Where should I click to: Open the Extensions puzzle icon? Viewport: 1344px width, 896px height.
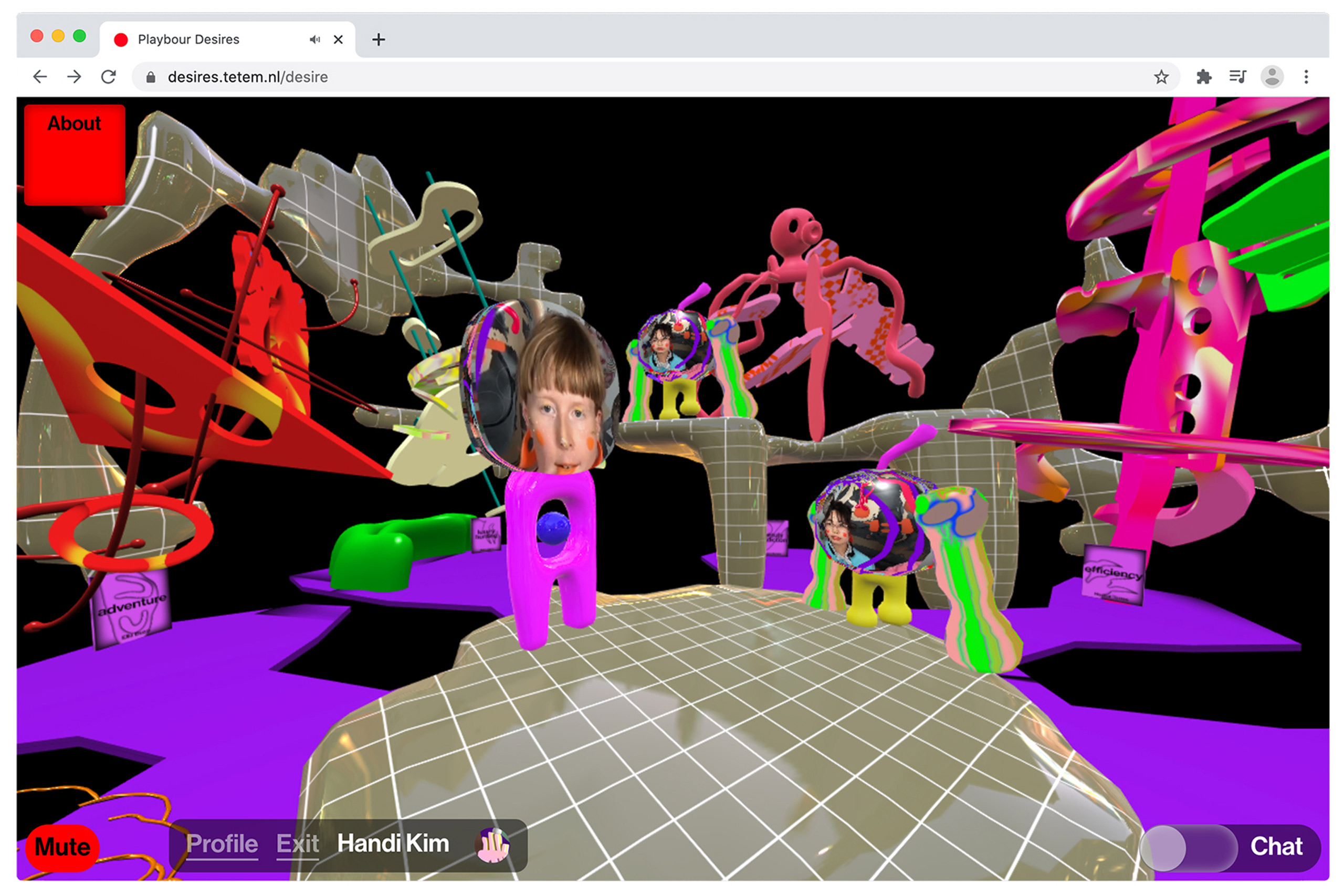(x=1204, y=77)
